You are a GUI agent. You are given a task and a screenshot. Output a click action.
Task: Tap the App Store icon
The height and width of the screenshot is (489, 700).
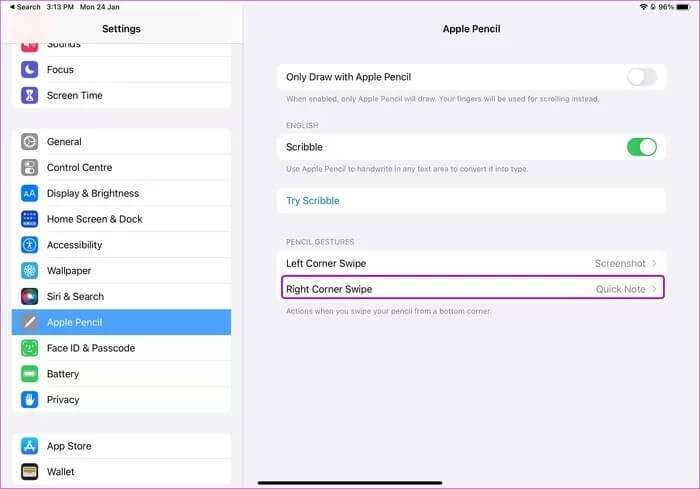pos(29,446)
